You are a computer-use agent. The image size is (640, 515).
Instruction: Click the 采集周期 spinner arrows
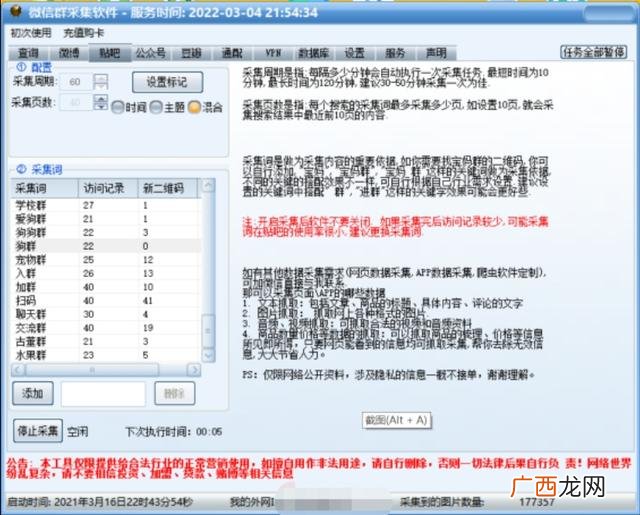(x=100, y=82)
